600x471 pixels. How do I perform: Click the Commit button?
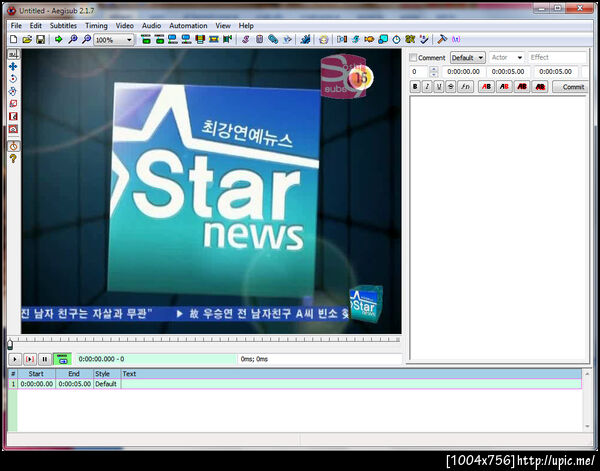point(571,87)
